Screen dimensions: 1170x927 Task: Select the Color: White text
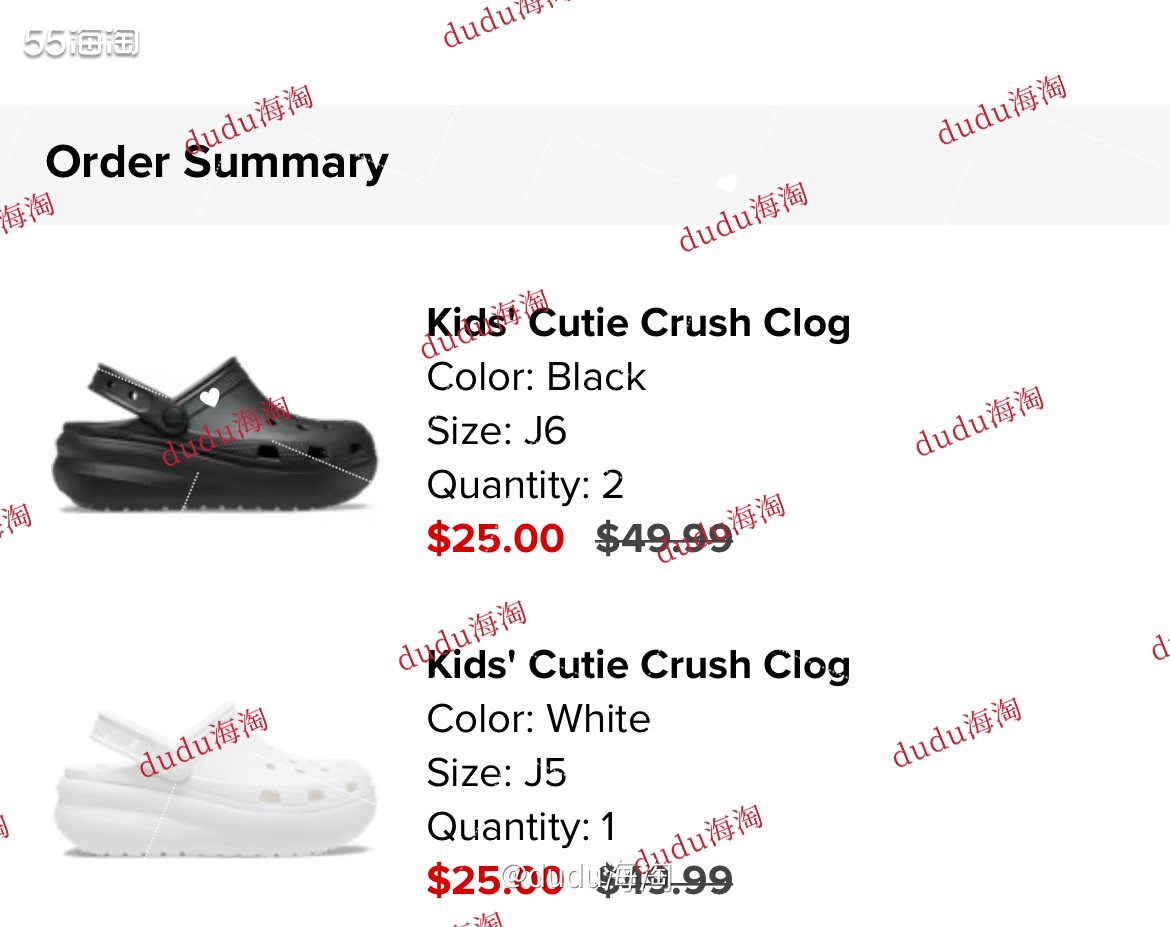[538, 719]
